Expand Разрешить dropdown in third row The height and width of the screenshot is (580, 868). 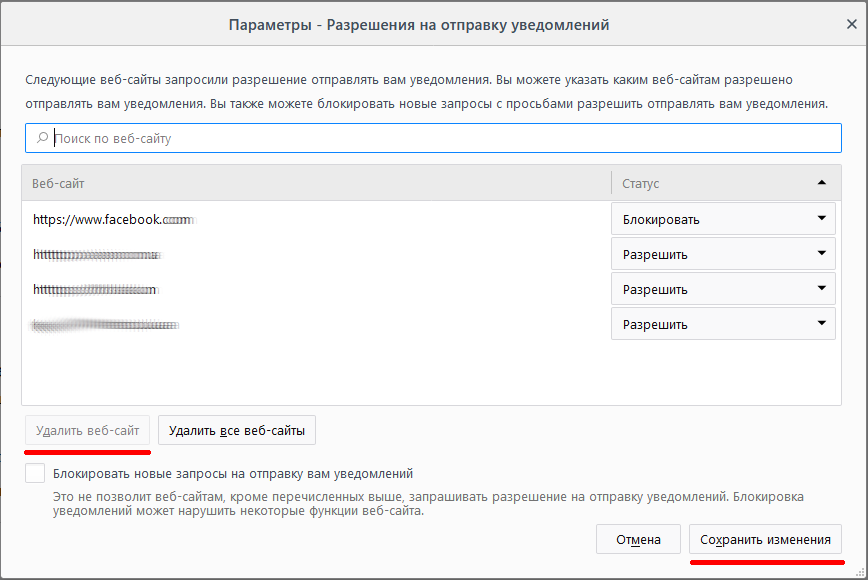coord(723,290)
